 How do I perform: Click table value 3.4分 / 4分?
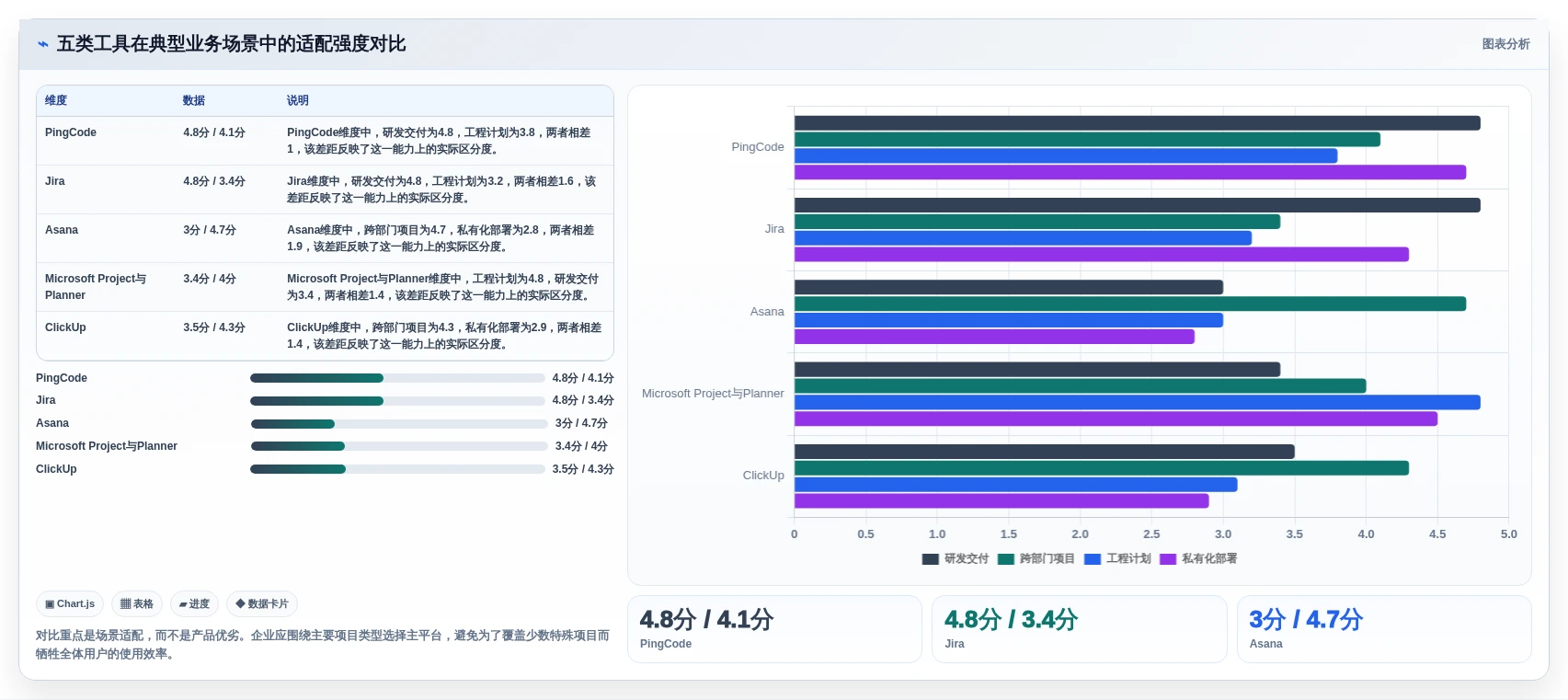click(210, 279)
